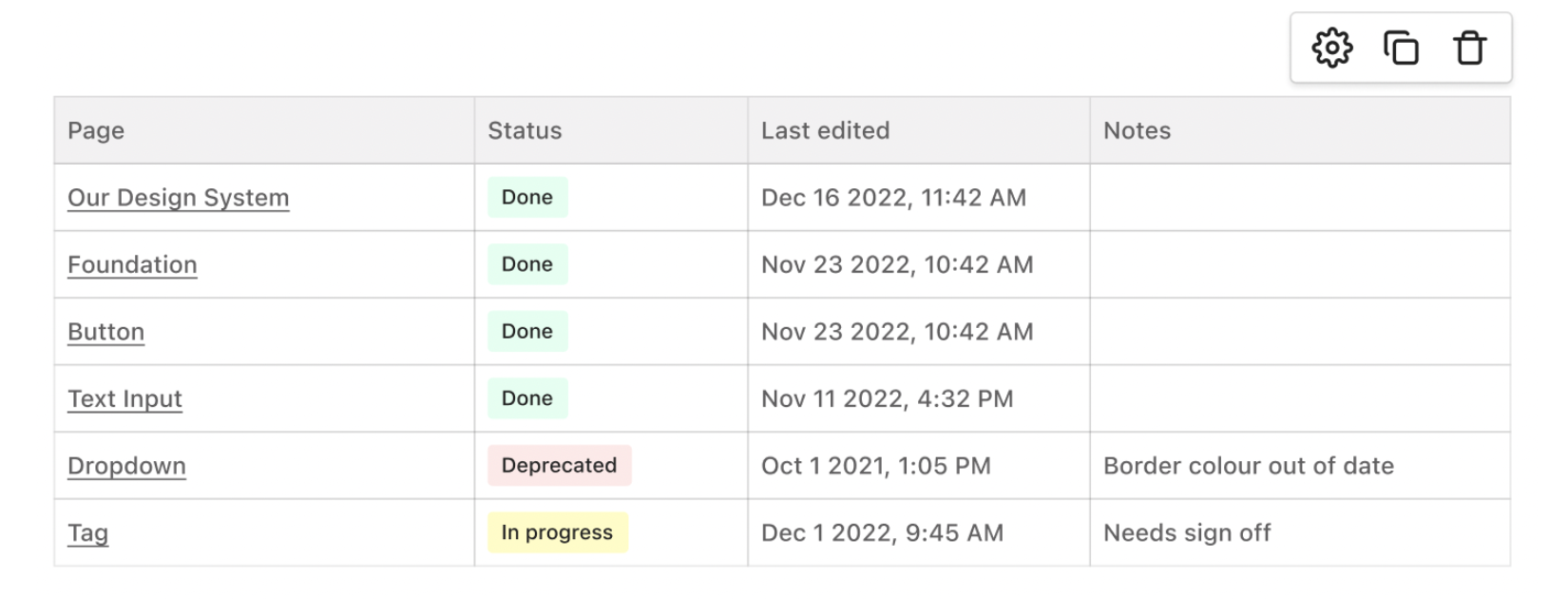Screen dimensions: 1568x599
Task: Click the note "Needs sign off"
Action: [1186, 532]
